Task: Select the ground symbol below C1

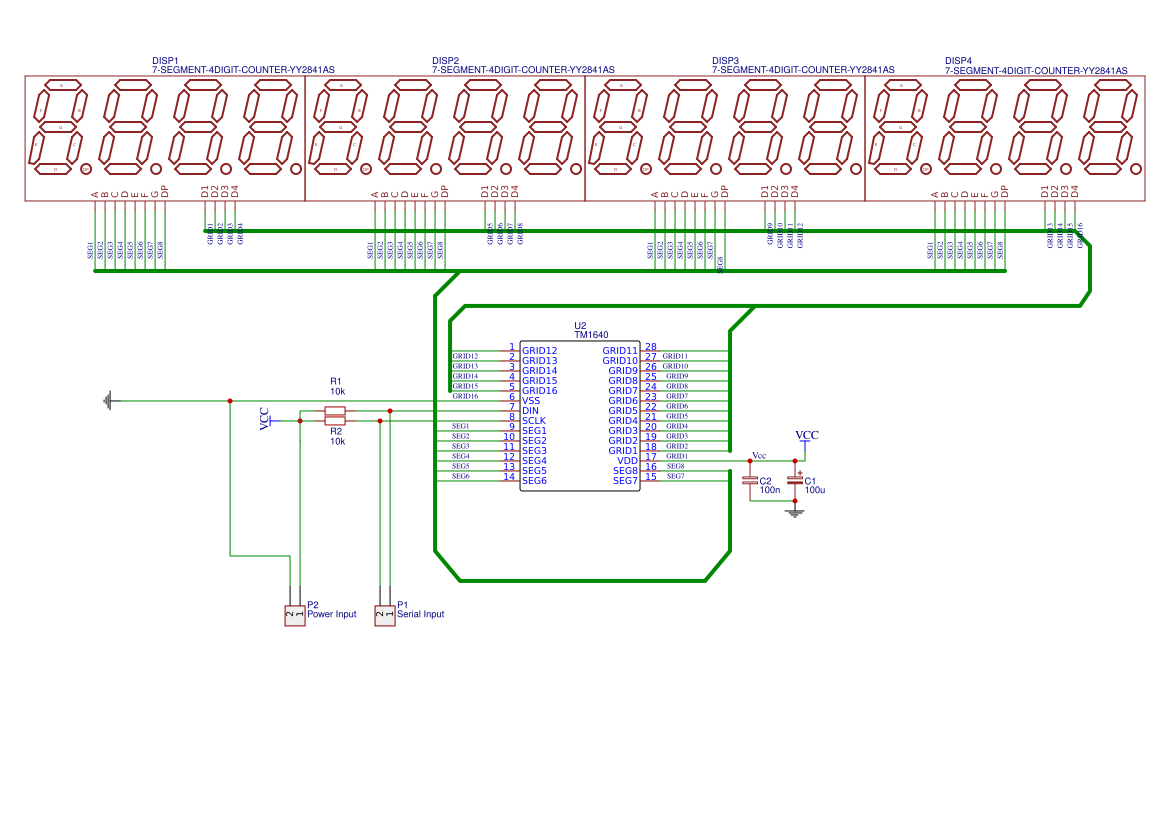Action: coord(795,512)
